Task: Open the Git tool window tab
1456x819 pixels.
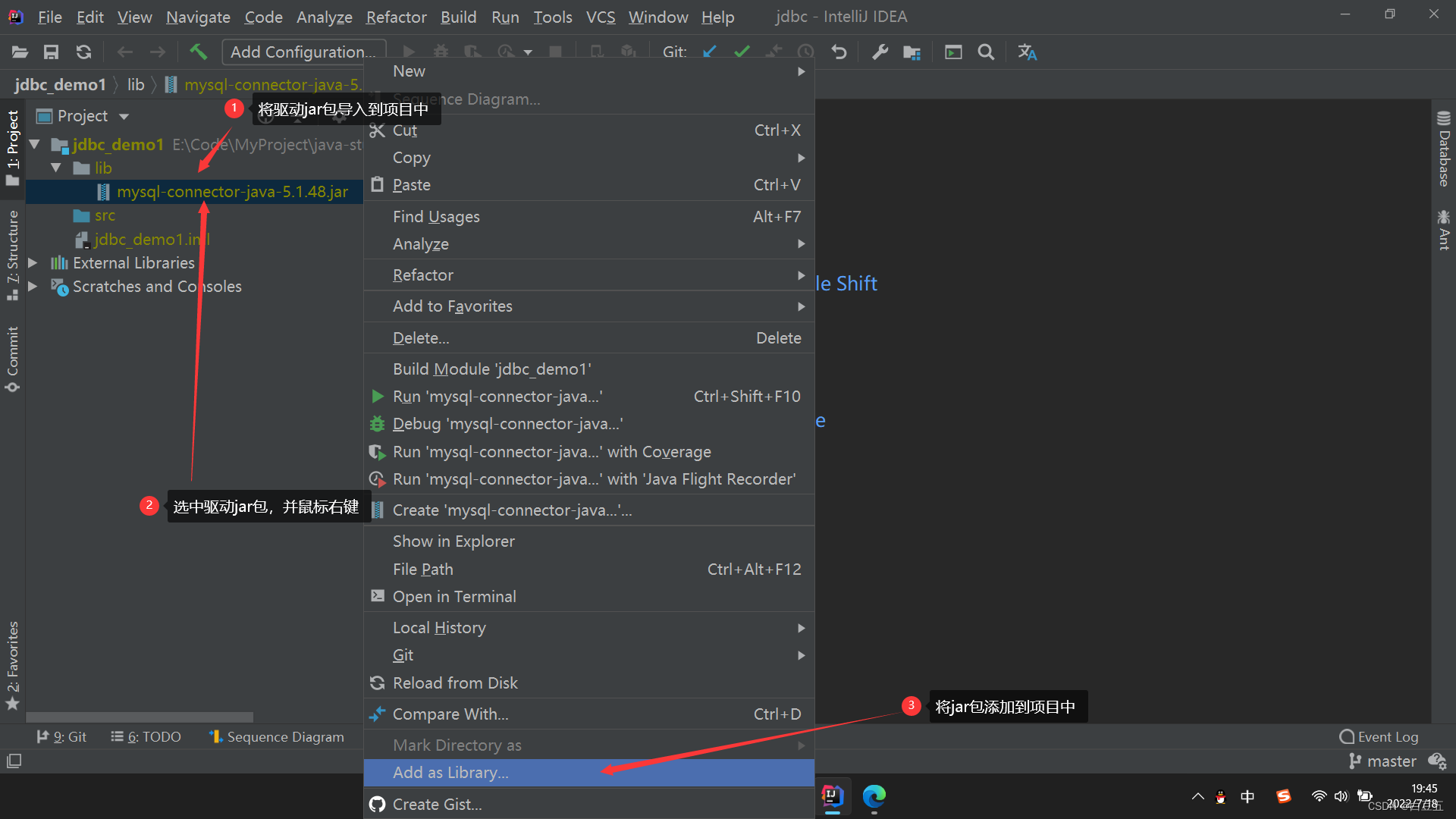Action: coord(62,736)
